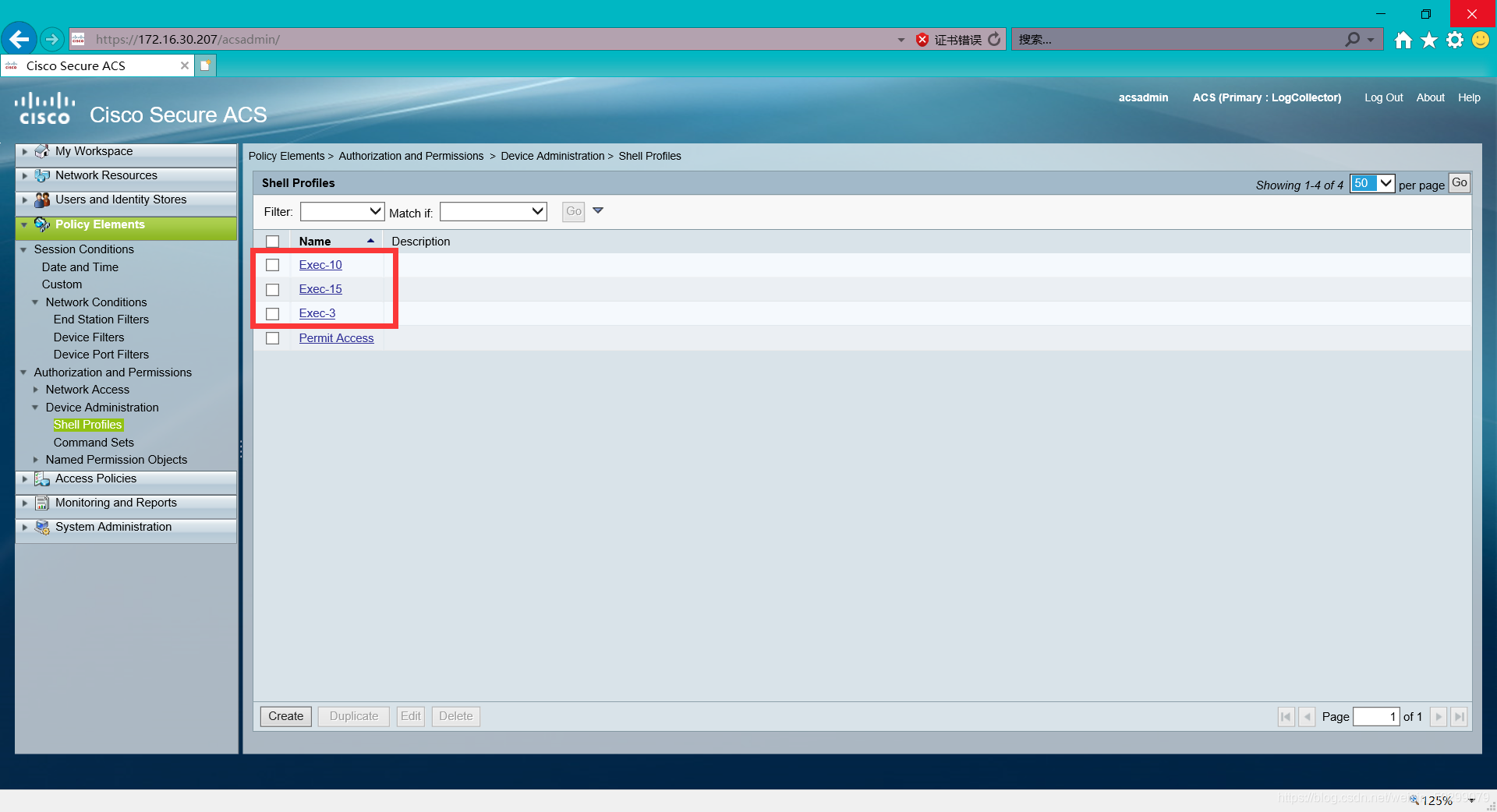Click the browser search box
Screen dimensions: 1497x812
click(1177, 39)
